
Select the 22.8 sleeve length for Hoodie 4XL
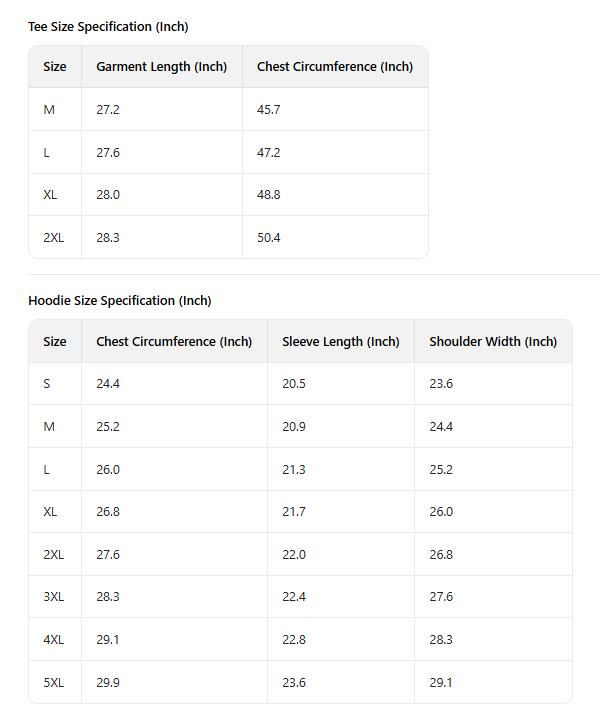point(294,640)
